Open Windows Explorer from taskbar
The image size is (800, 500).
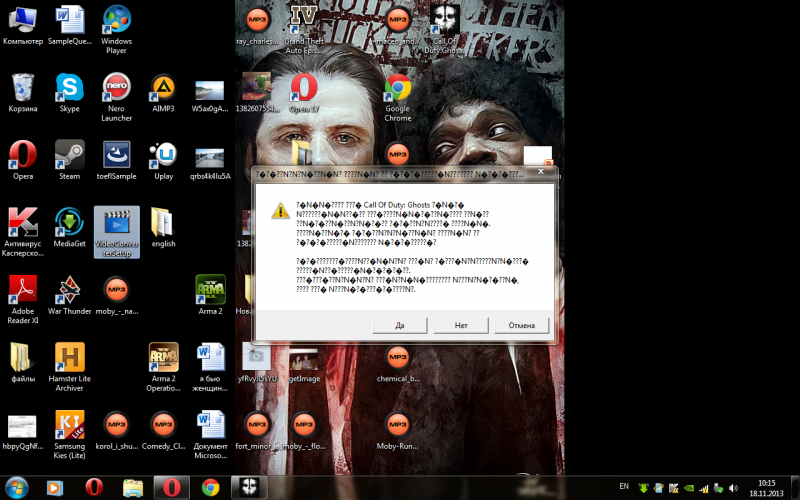[133, 488]
